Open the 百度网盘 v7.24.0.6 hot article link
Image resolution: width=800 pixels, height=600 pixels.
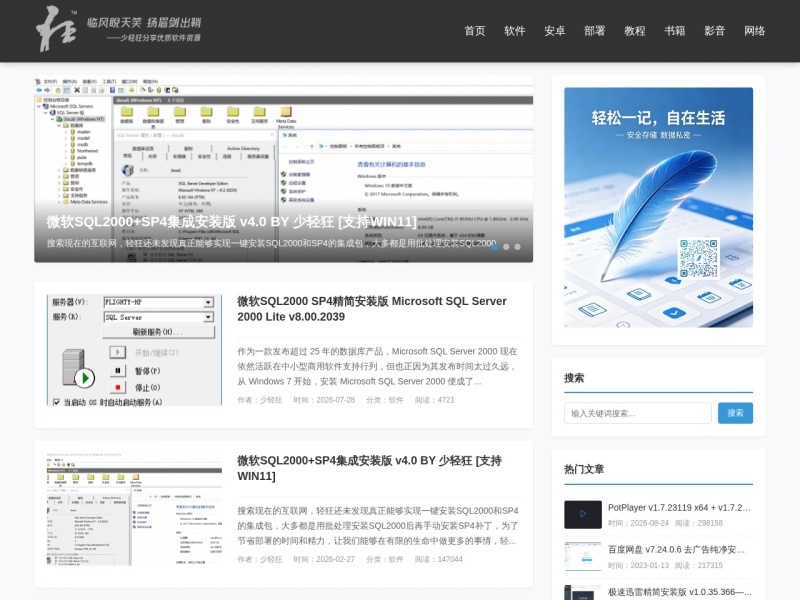click(677, 549)
